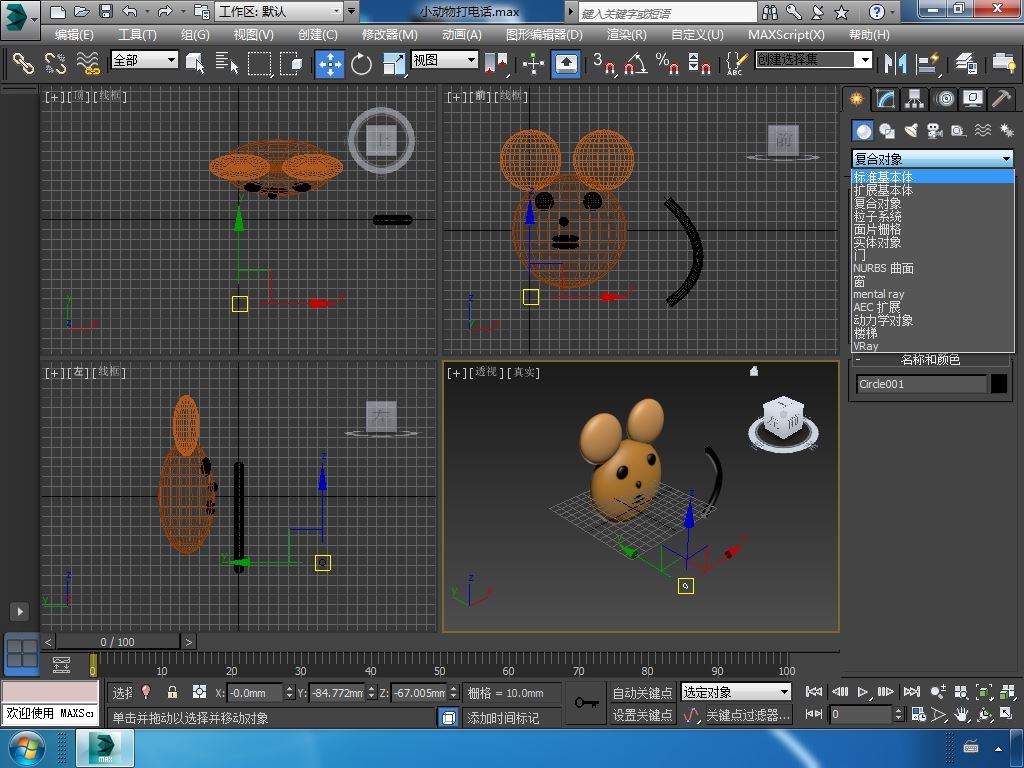1024x768 pixels.
Task: Open the Display panel tab
Action: coord(973,99)
